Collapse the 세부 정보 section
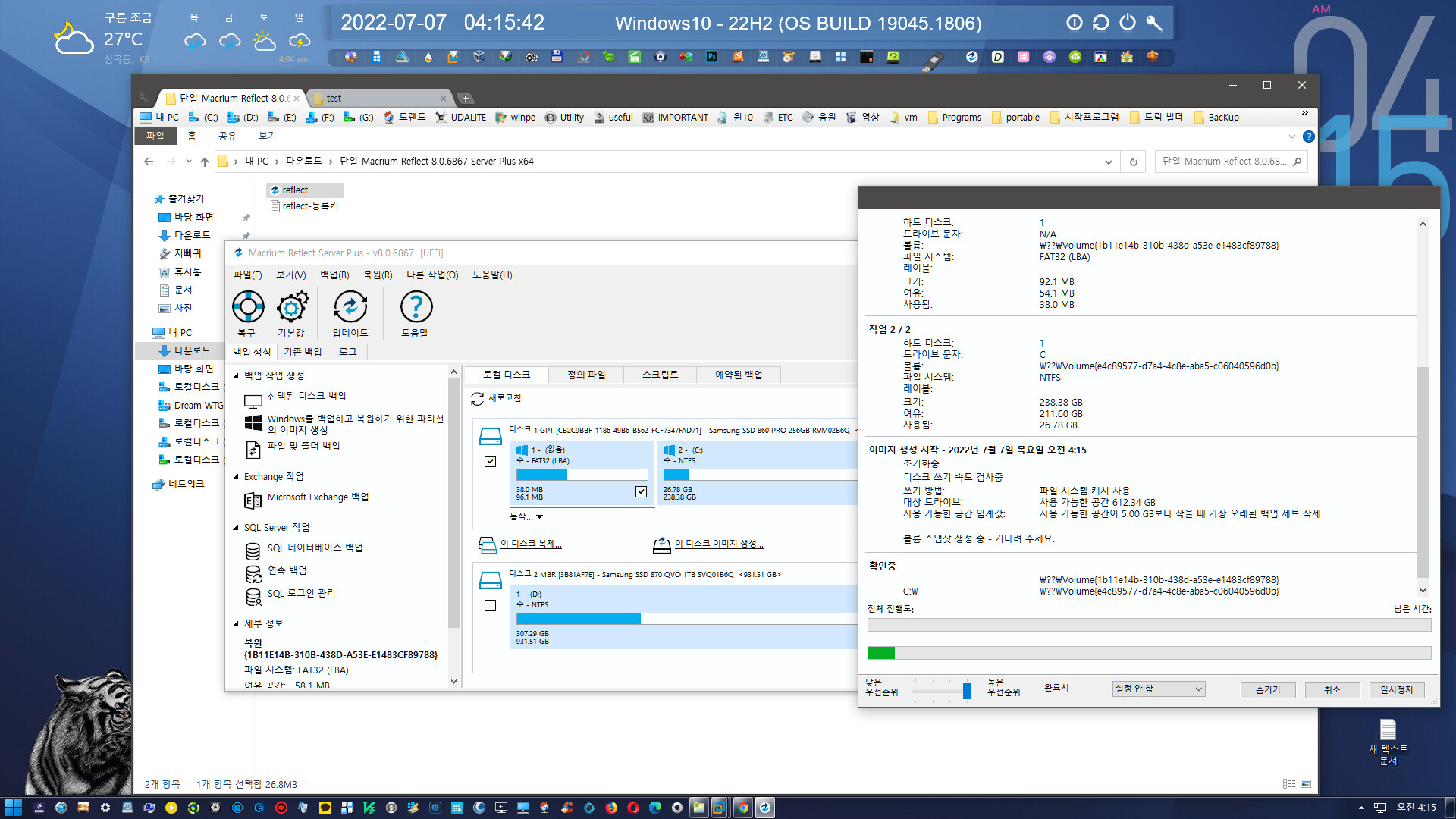1456x819 pixels. tap(236, 624)
